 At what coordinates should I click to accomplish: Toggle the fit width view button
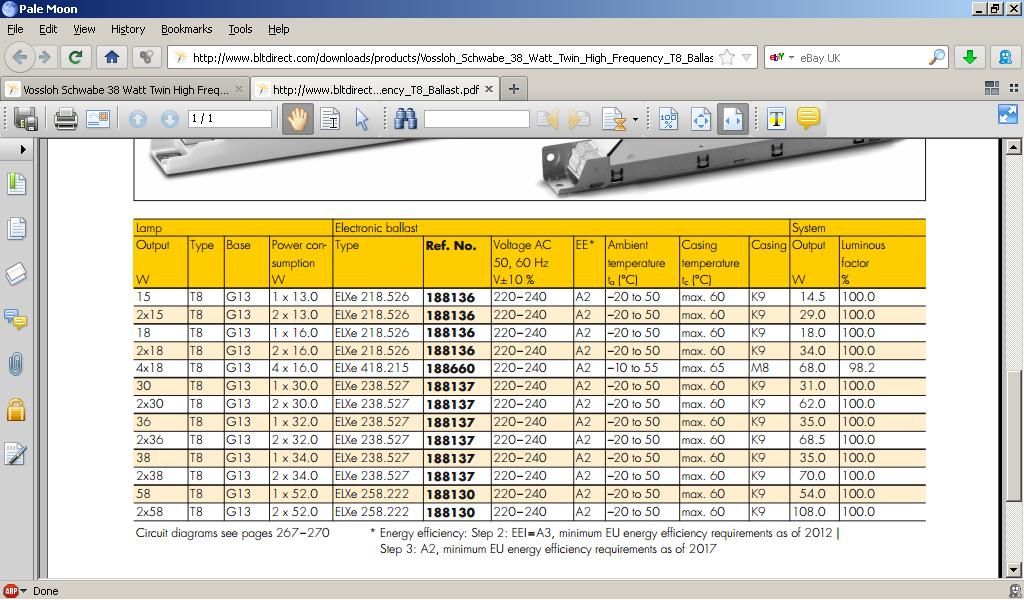733,119
